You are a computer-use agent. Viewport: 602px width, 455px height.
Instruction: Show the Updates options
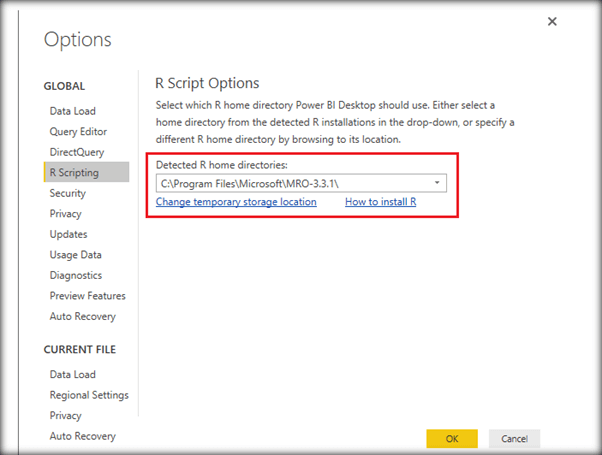tap(68, 234)
